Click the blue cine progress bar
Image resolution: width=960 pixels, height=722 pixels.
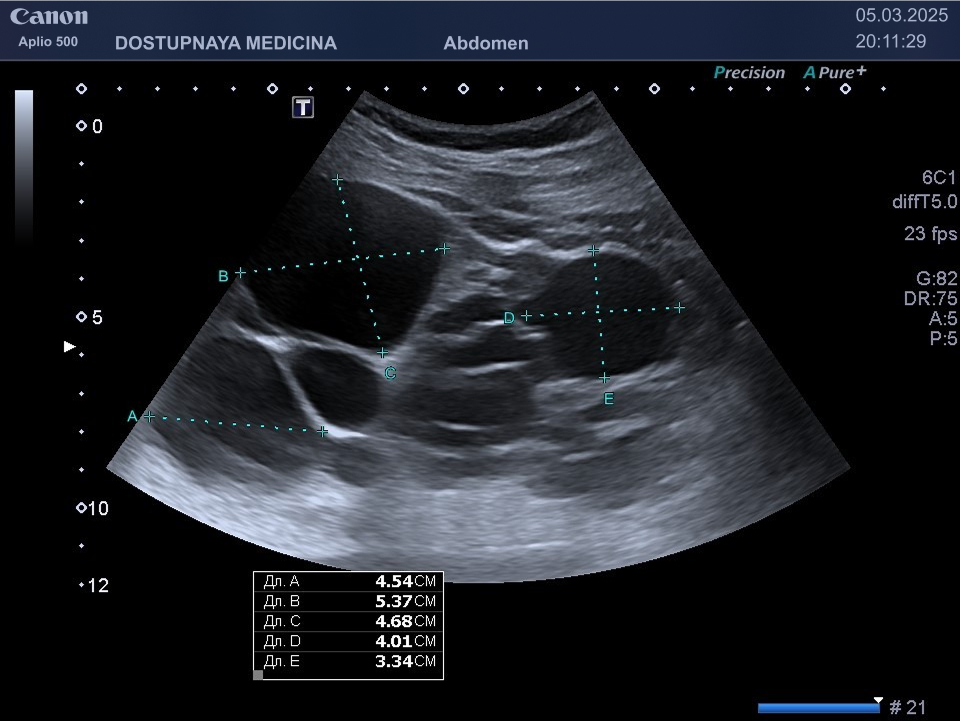818,708
